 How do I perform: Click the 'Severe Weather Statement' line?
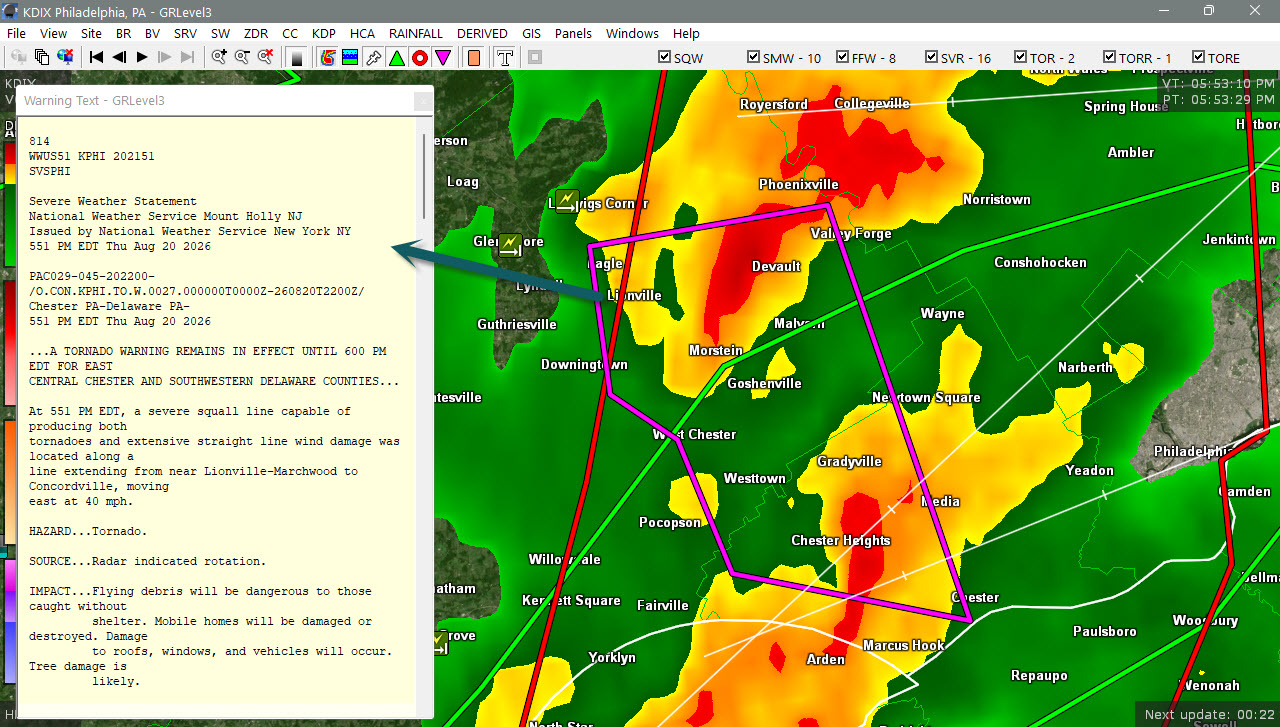pyautogui.click(x=113, y=201)
